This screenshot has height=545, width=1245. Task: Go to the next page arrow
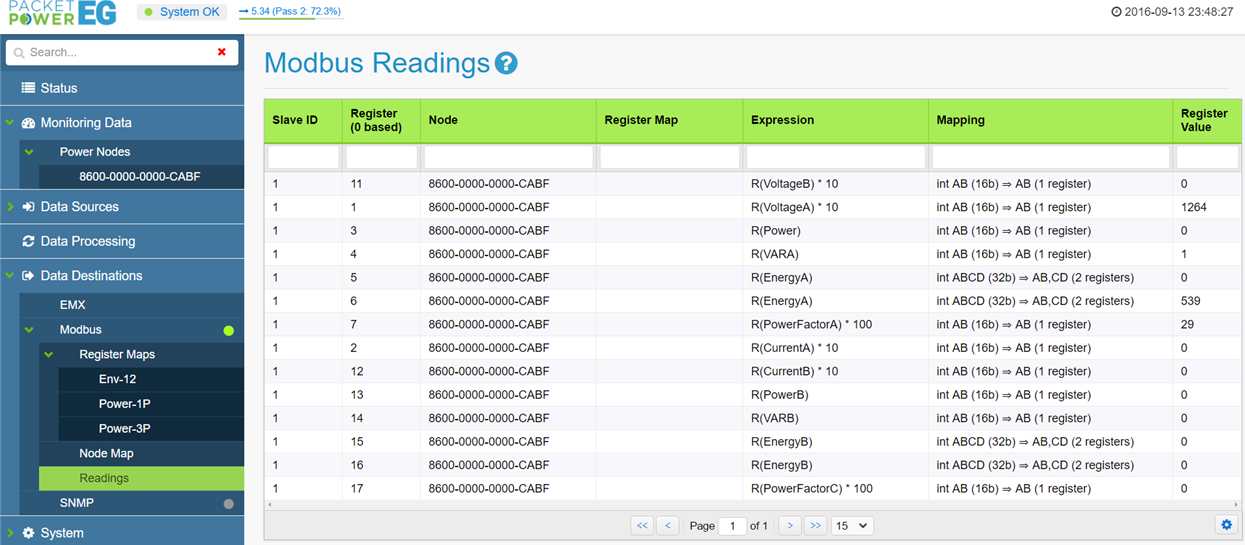tap(790, 525)
